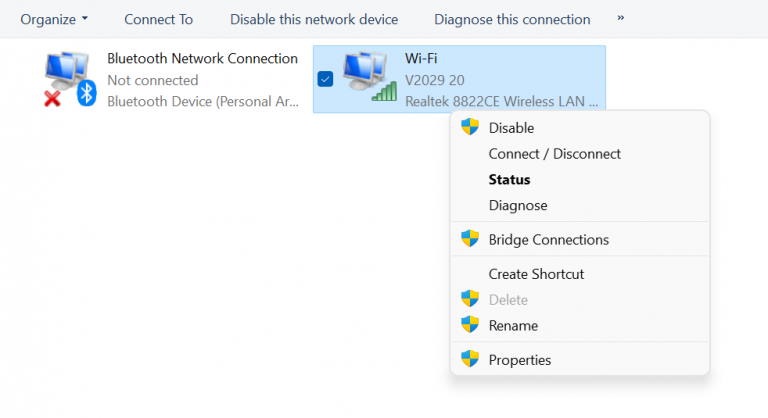This screenshot has width=768, height=418.
Task: Click the green Wi-Fi signal bars icon
Action: click(x=384, y=92)
